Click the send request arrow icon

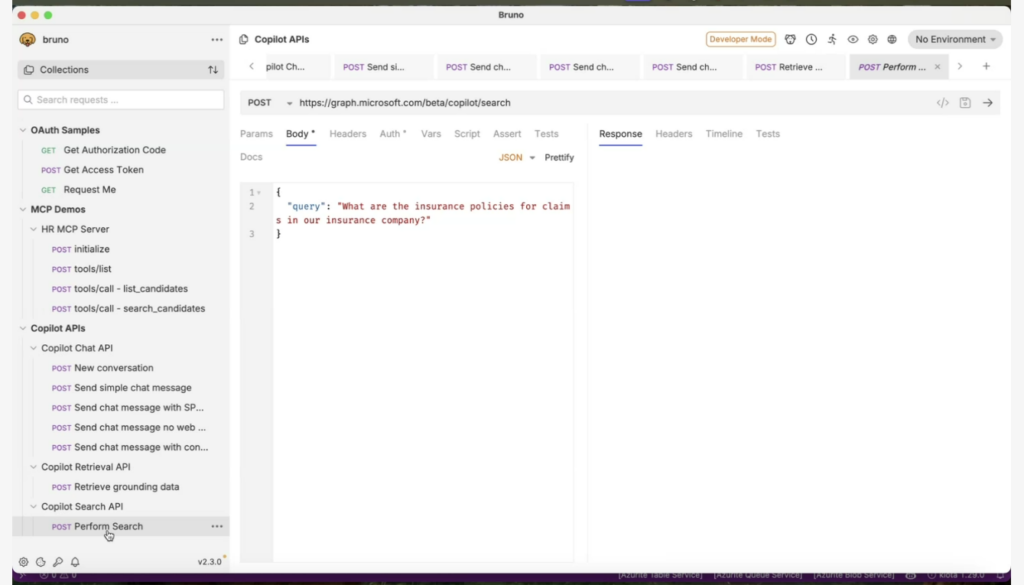987,103
